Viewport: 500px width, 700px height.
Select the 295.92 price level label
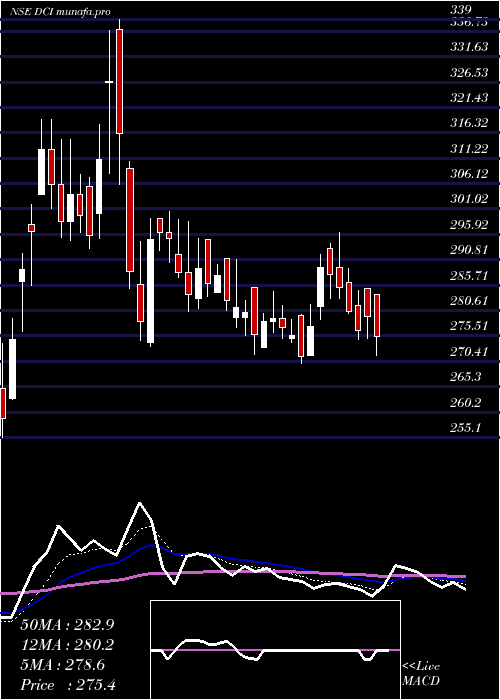pyautogui.click(x=469, y=225)
